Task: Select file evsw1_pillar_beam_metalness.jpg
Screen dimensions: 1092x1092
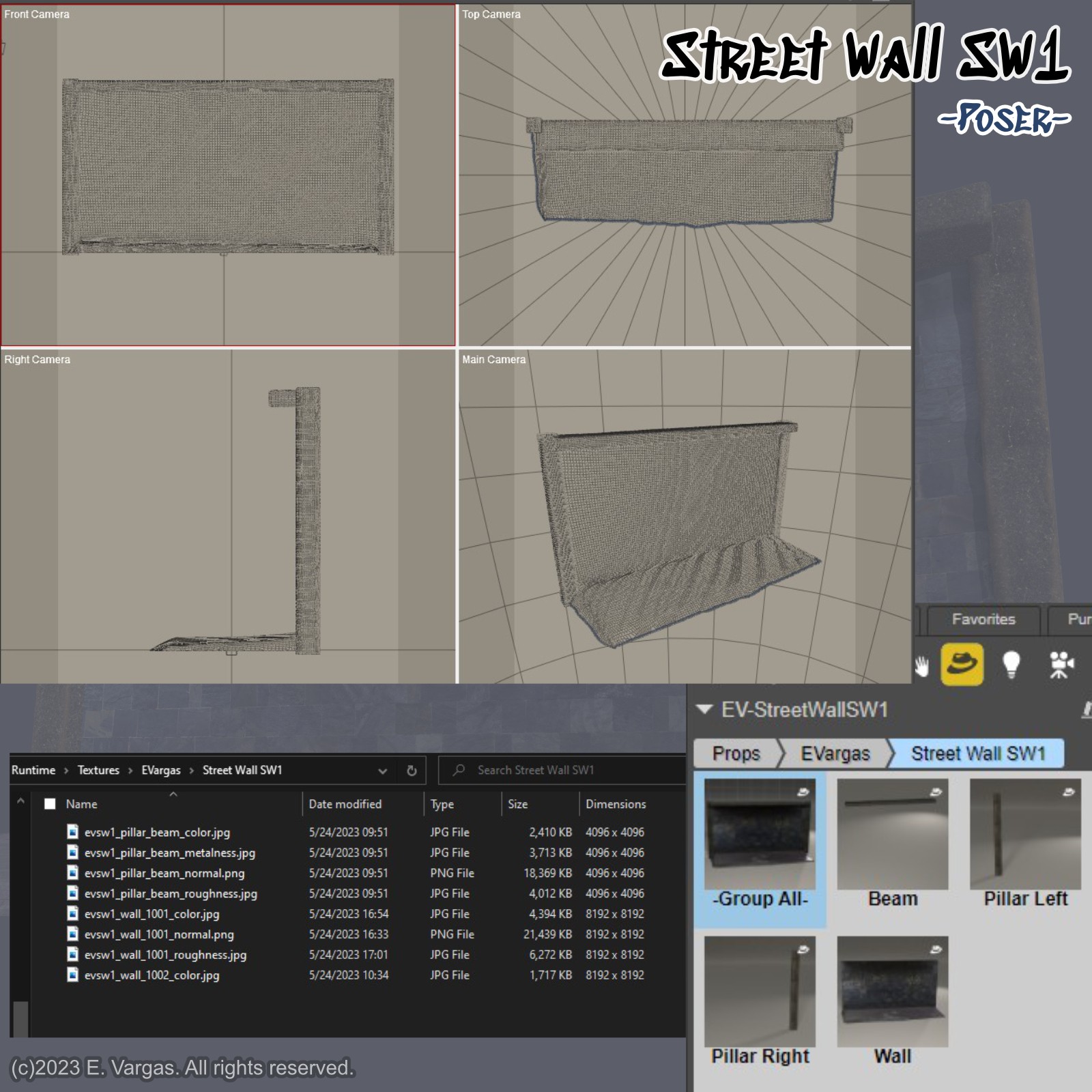Action: pos(169,852)
